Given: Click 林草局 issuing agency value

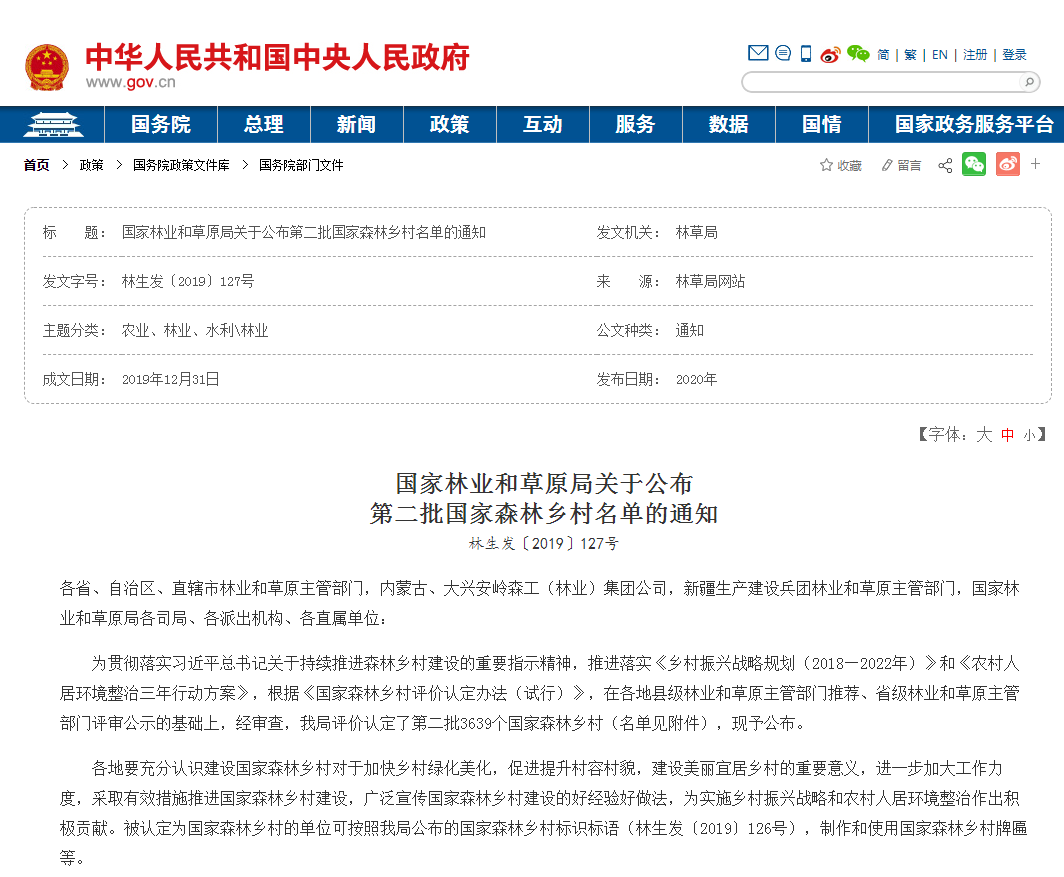Looking at the screenshot, I should tap(697, 233).
